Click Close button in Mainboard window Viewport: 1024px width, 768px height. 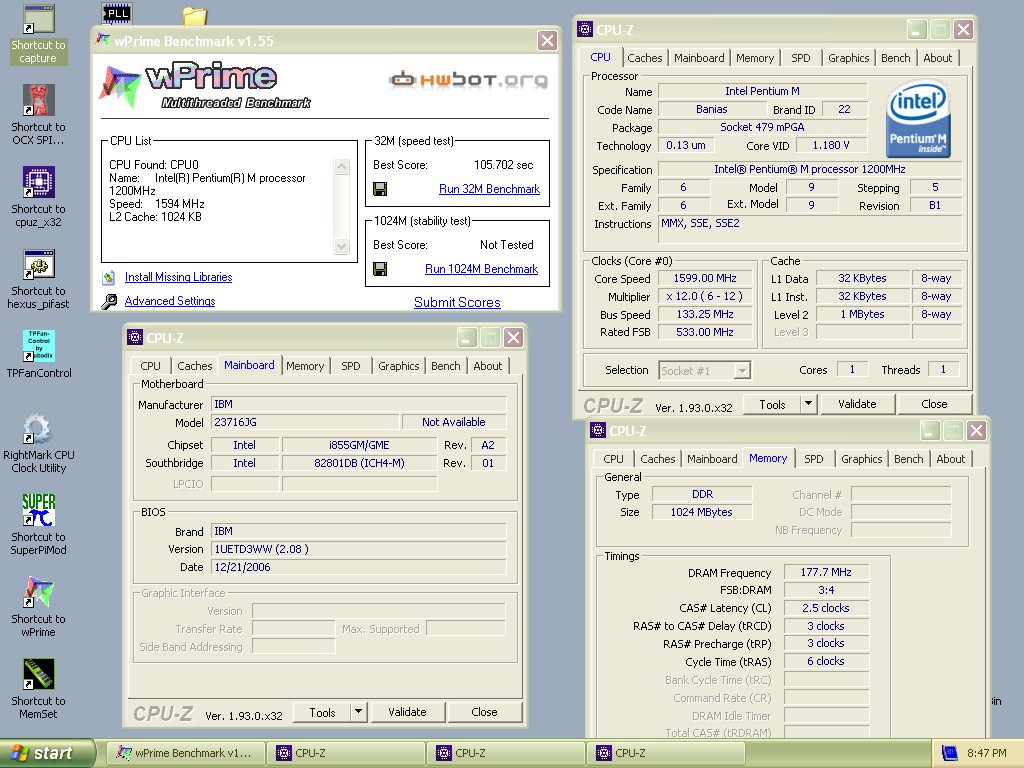click(x=484, y=712)
